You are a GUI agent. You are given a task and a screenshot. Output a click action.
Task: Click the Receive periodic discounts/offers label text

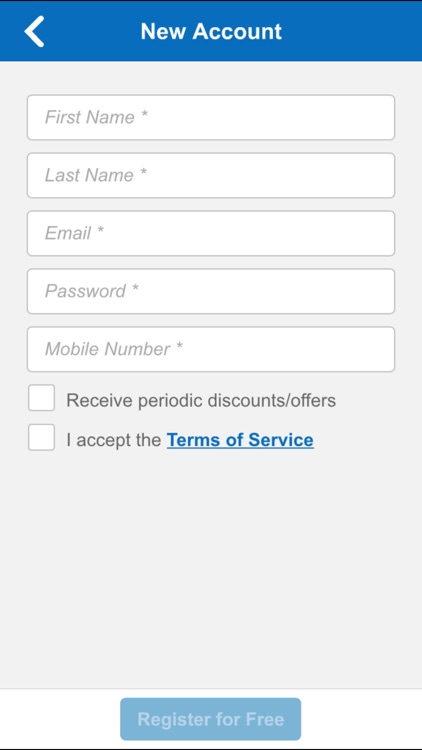point(201,400)
